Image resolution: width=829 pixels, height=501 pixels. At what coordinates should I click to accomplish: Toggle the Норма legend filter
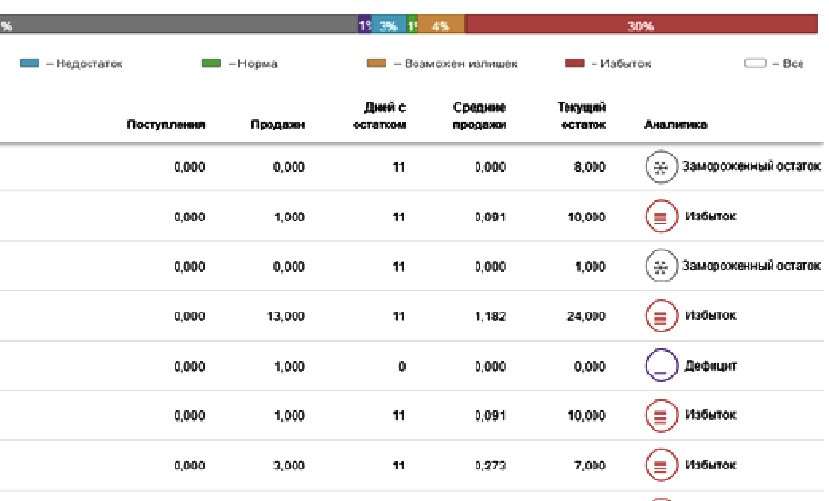[x=239, y=64]
